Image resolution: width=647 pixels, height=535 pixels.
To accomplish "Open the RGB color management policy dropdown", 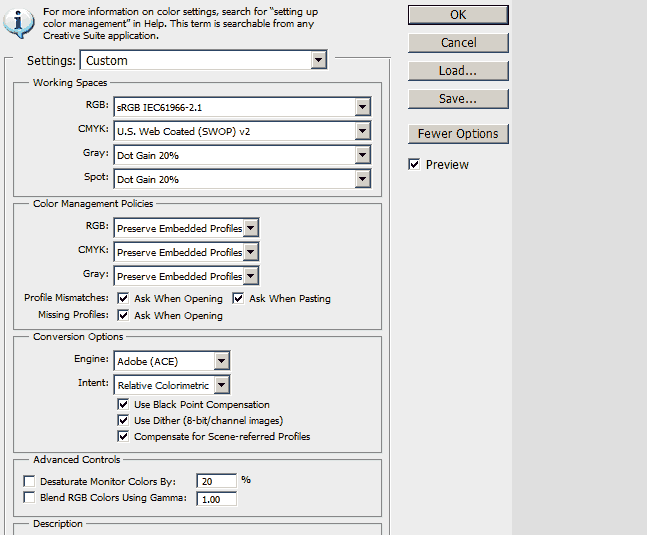I will pyautogui.click(x=251, y=228).
